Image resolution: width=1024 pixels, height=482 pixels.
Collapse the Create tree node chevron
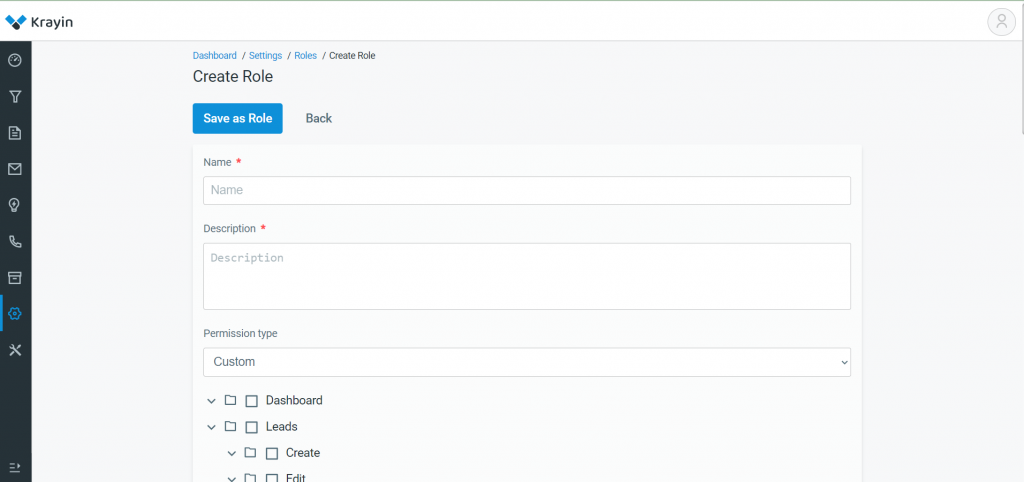tap(232, 453)
